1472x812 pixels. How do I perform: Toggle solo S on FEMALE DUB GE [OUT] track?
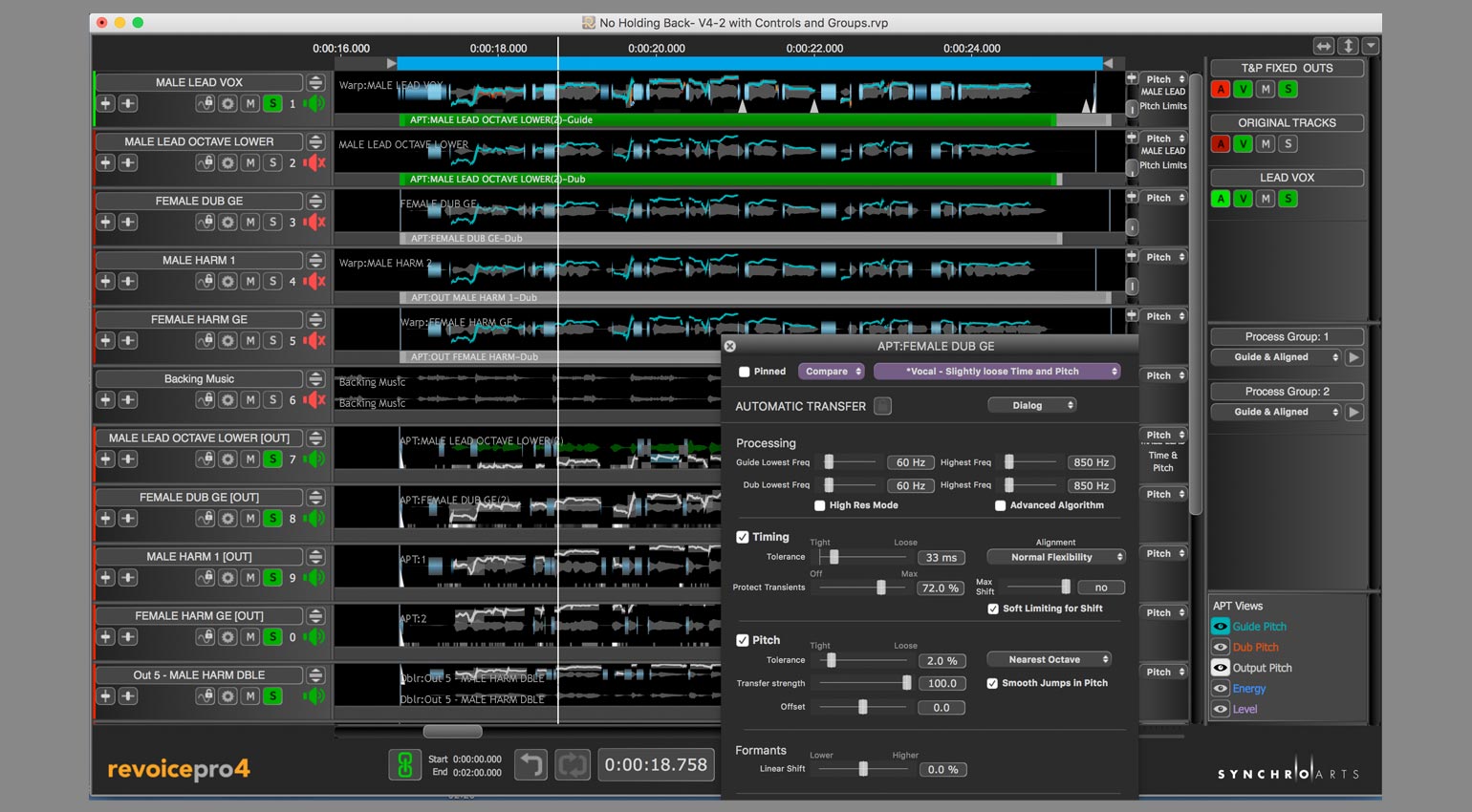pyautogui.click(x=272, y=518)
